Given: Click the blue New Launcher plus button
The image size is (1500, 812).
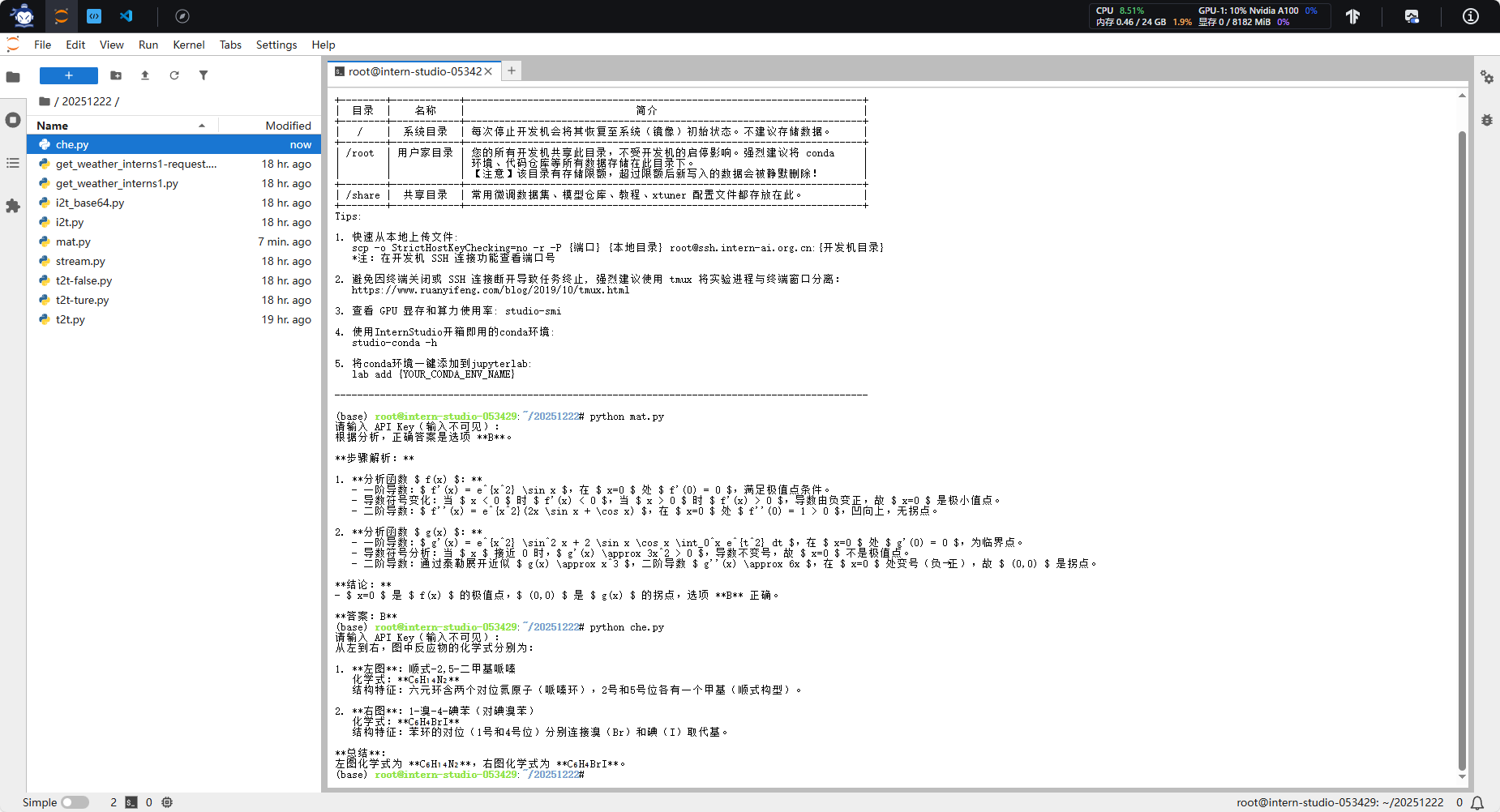Looking at the screenshot, I should [69, 75].
